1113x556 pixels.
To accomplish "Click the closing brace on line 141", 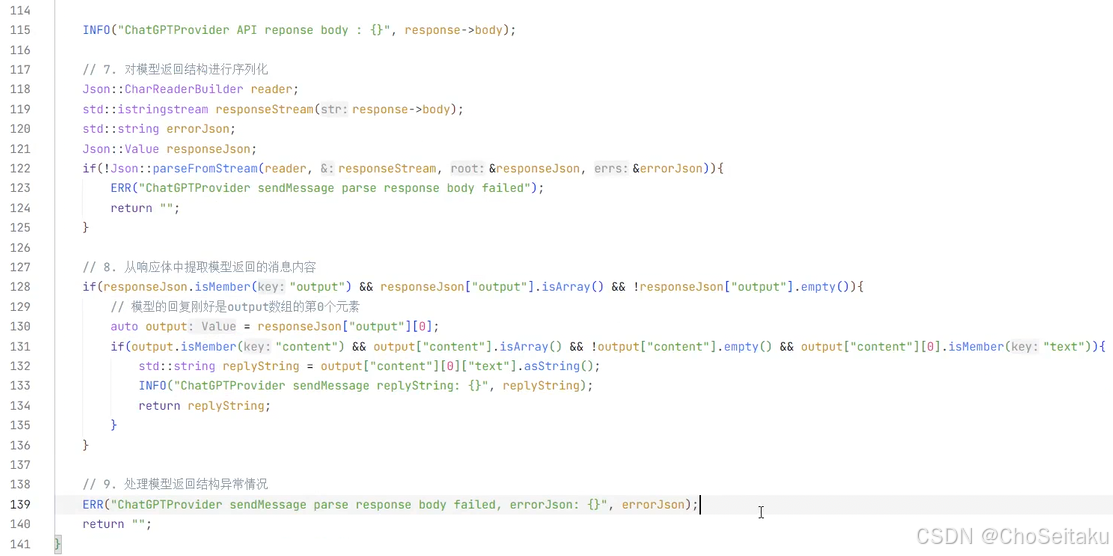I will coord(58,544).
